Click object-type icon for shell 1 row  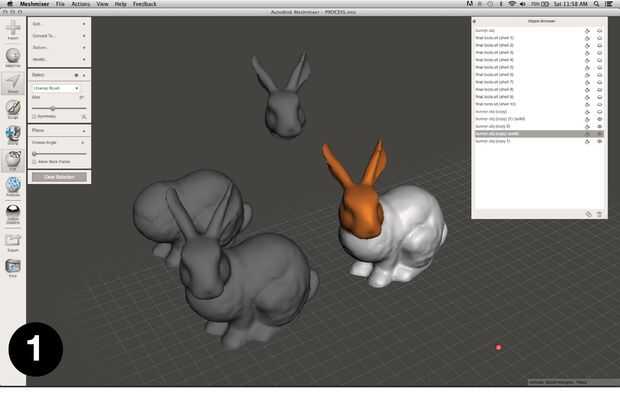587,38
